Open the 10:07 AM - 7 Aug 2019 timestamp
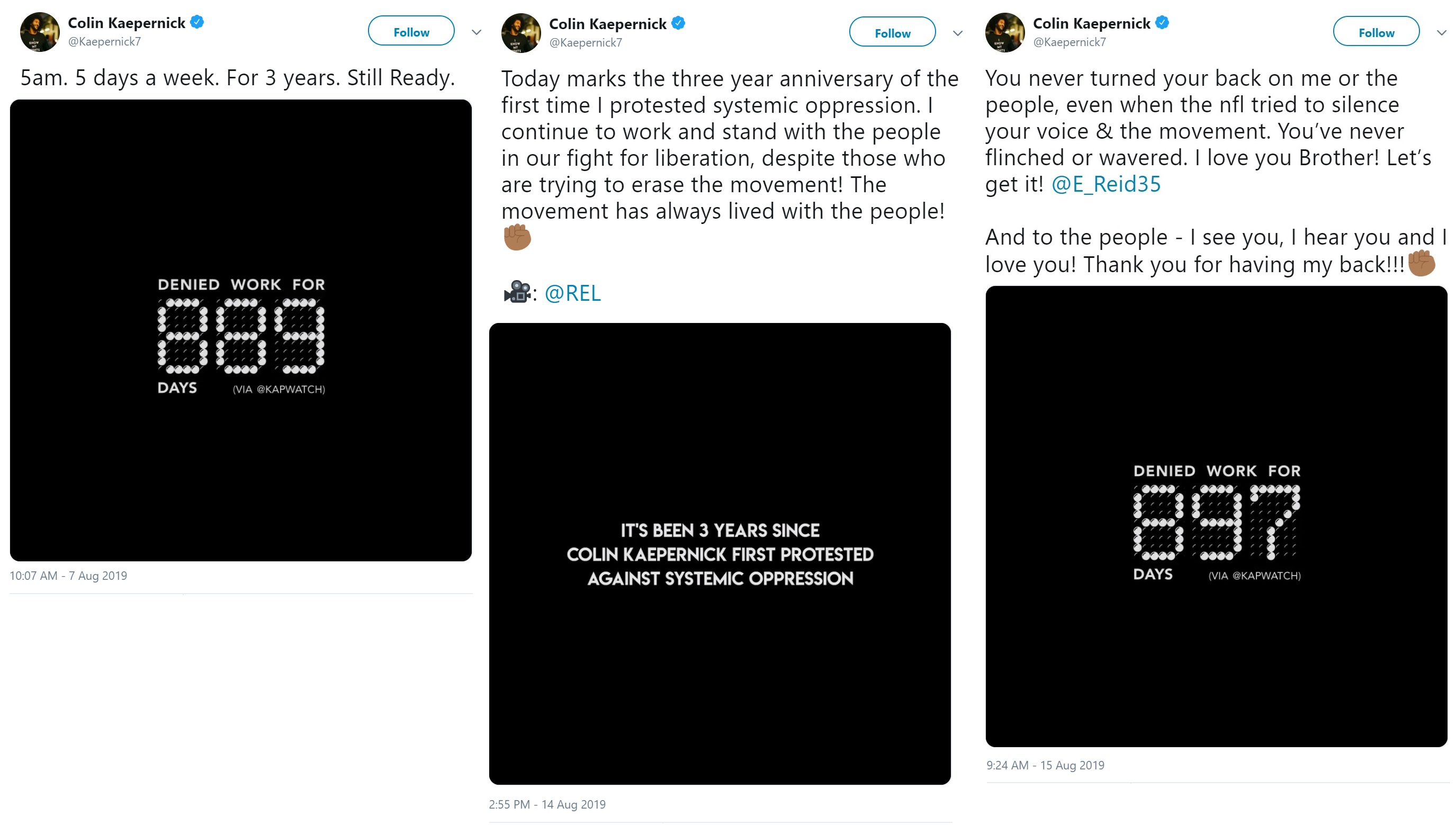This screenshot has height=825, width=1456. [x=68, y=576]
